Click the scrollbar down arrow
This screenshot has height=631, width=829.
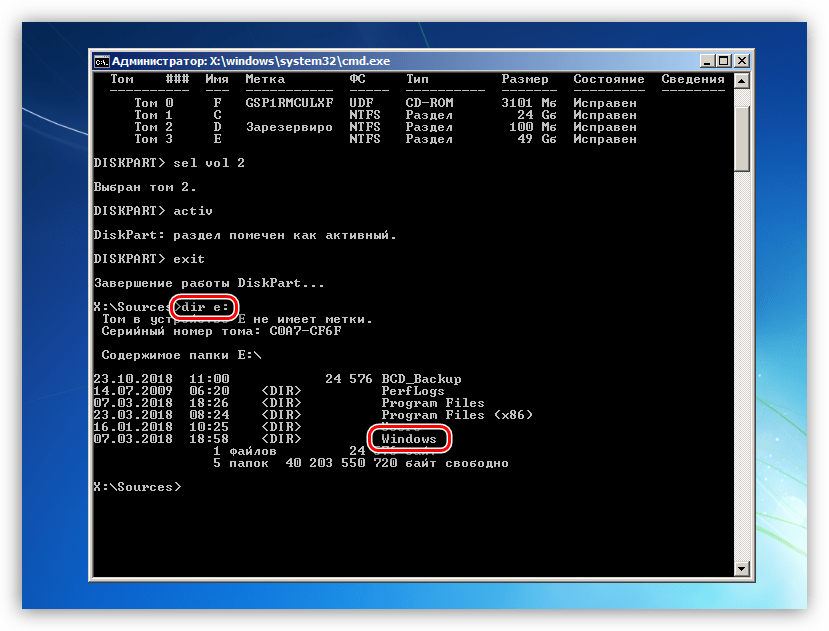[742, 569]
